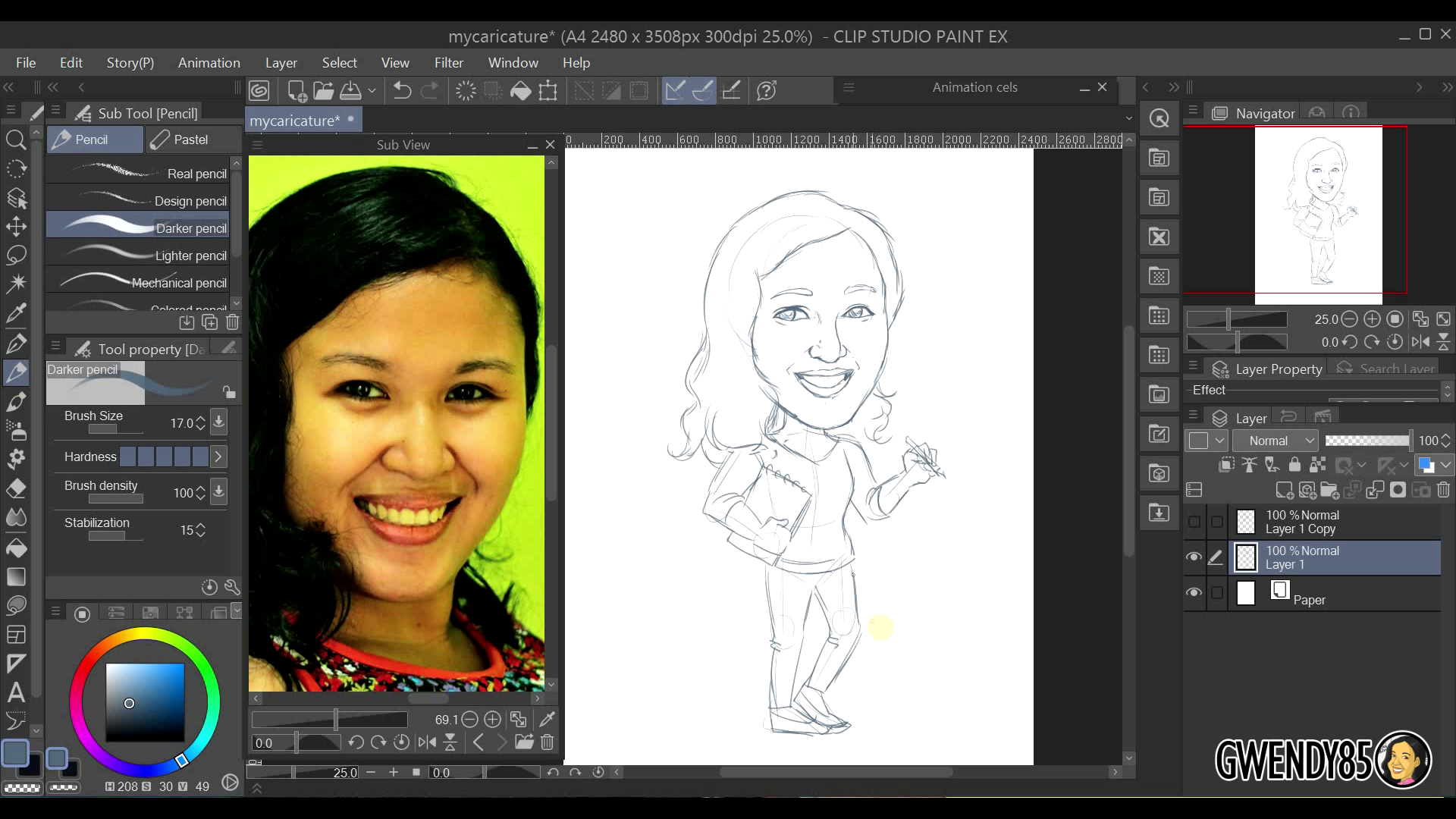Delete layer using trash icon in Layer panel
Screen dimensions: 1456x819
point(1443,490)
